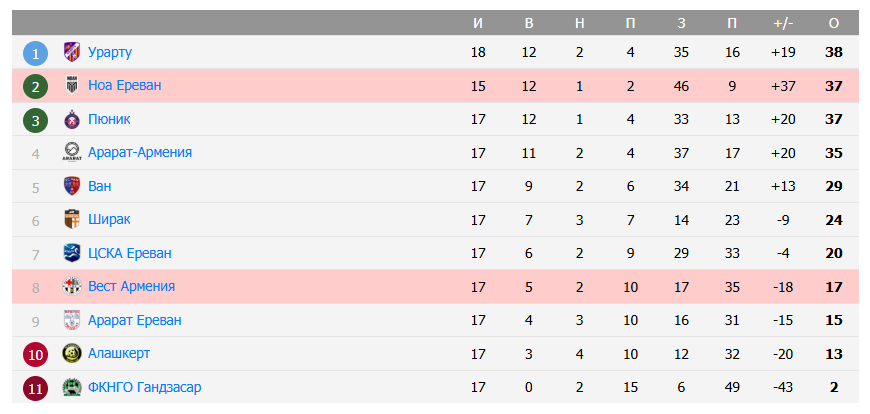870x414 pixels.
Task: Click the +/- goal difference column header
Action: click(x=783, y=22)
